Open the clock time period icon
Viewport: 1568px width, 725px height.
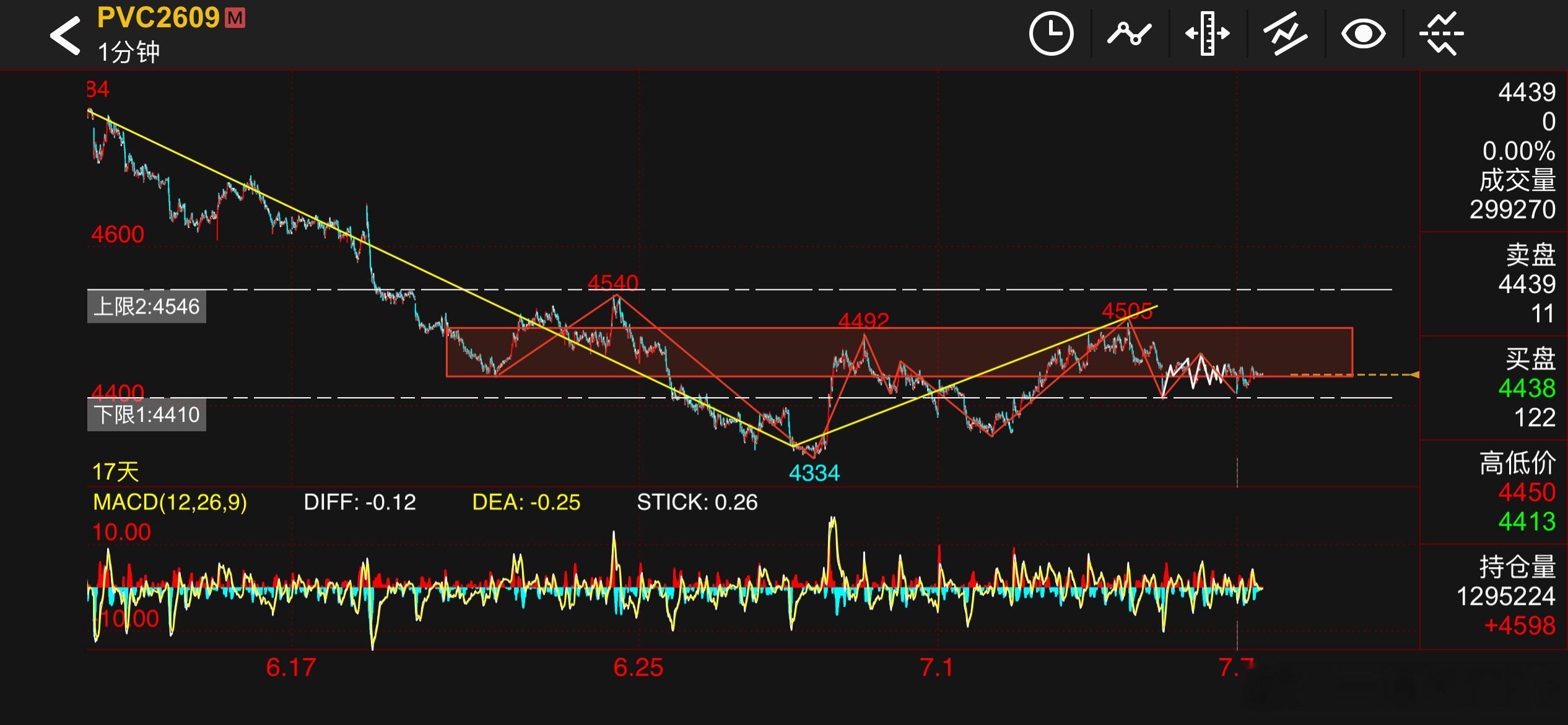pos(1051,33)
